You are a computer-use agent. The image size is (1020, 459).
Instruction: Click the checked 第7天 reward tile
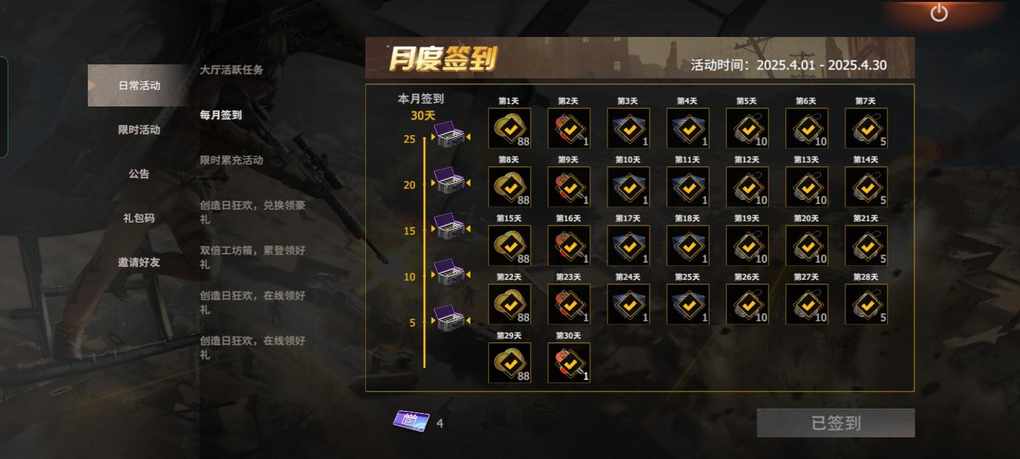866,128
